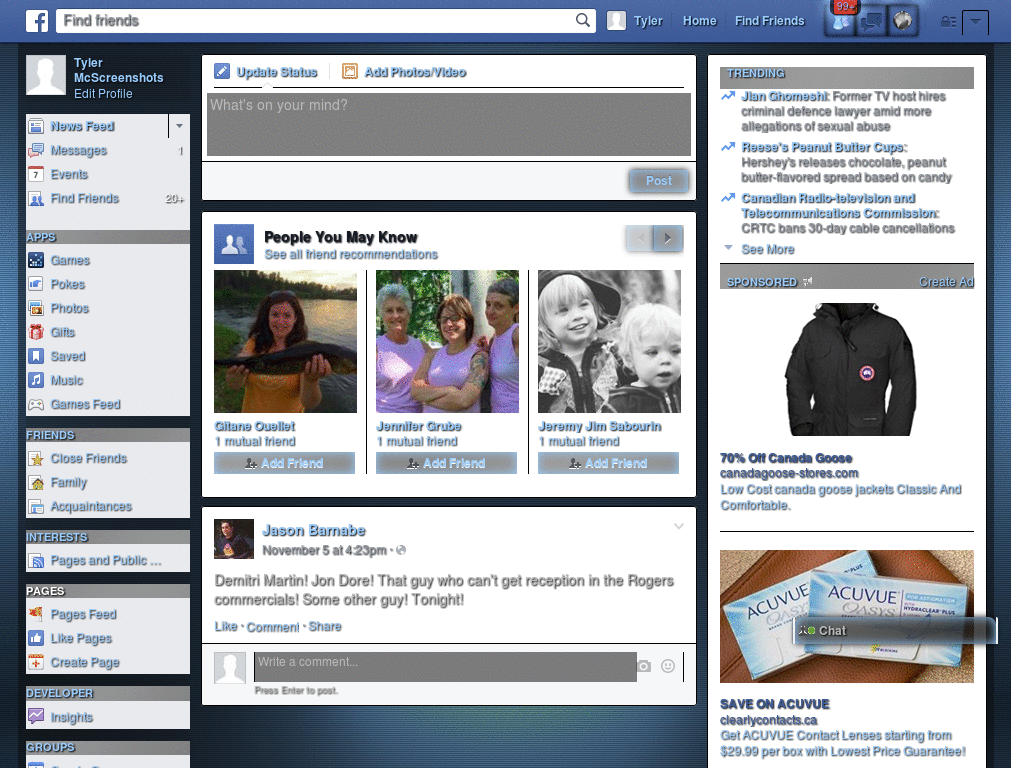
Task: Open the comment emoji smiley icon
Action: tap(667, 666)
